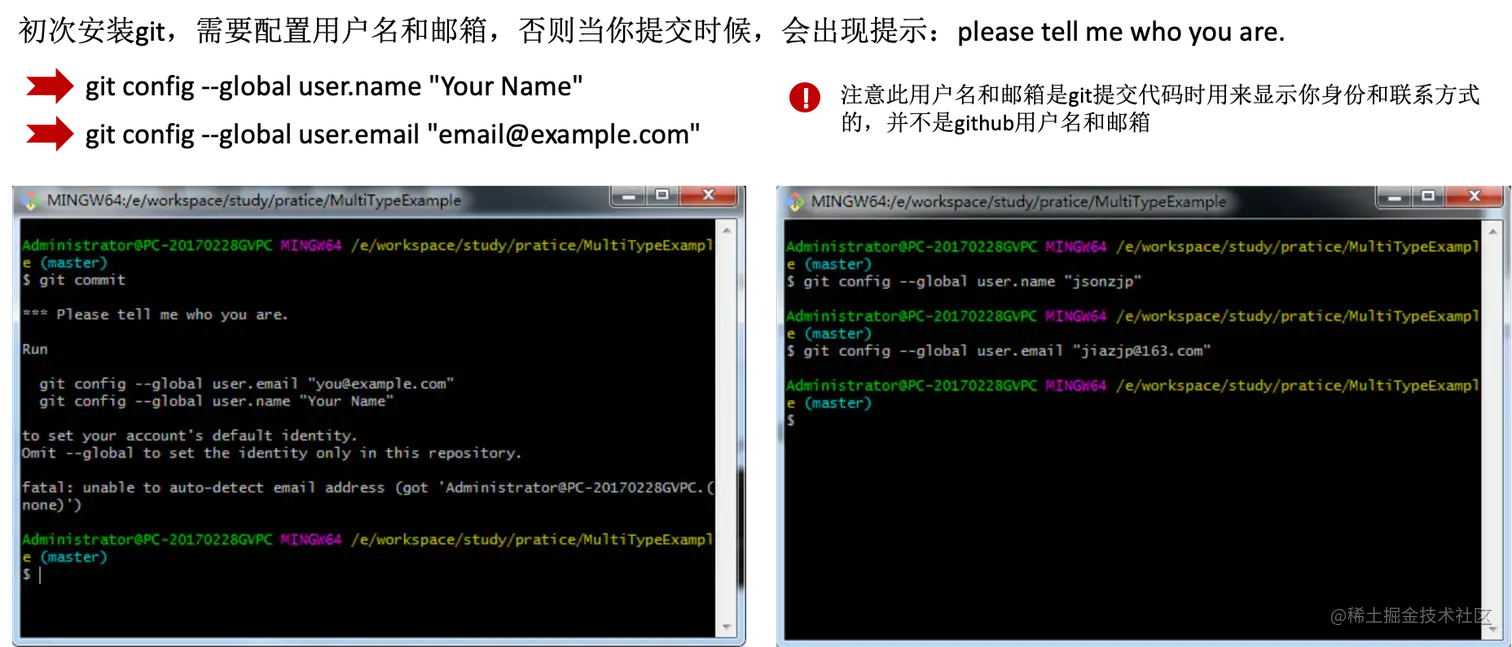Click the "$ git commit" command line
Screen dimensions: 1512x647
tap(74, 280)
